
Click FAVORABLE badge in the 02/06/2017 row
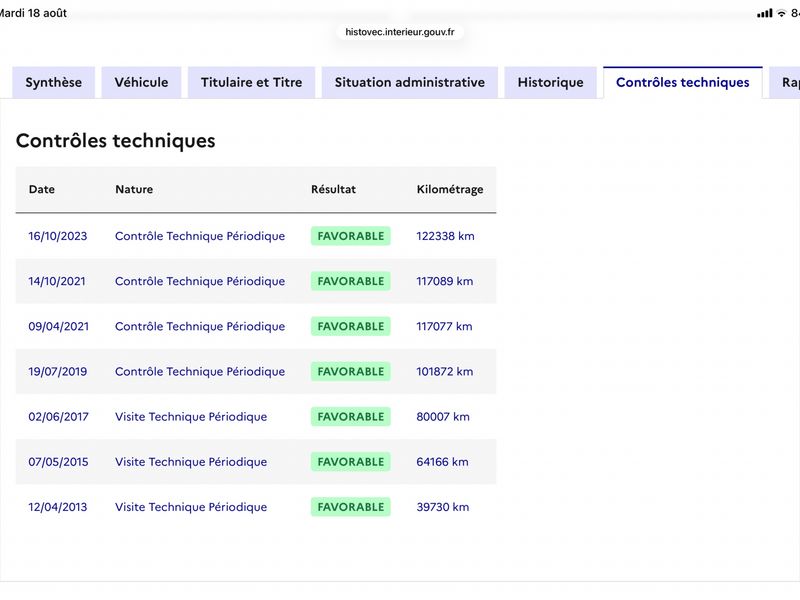click(x=351, y=417)
